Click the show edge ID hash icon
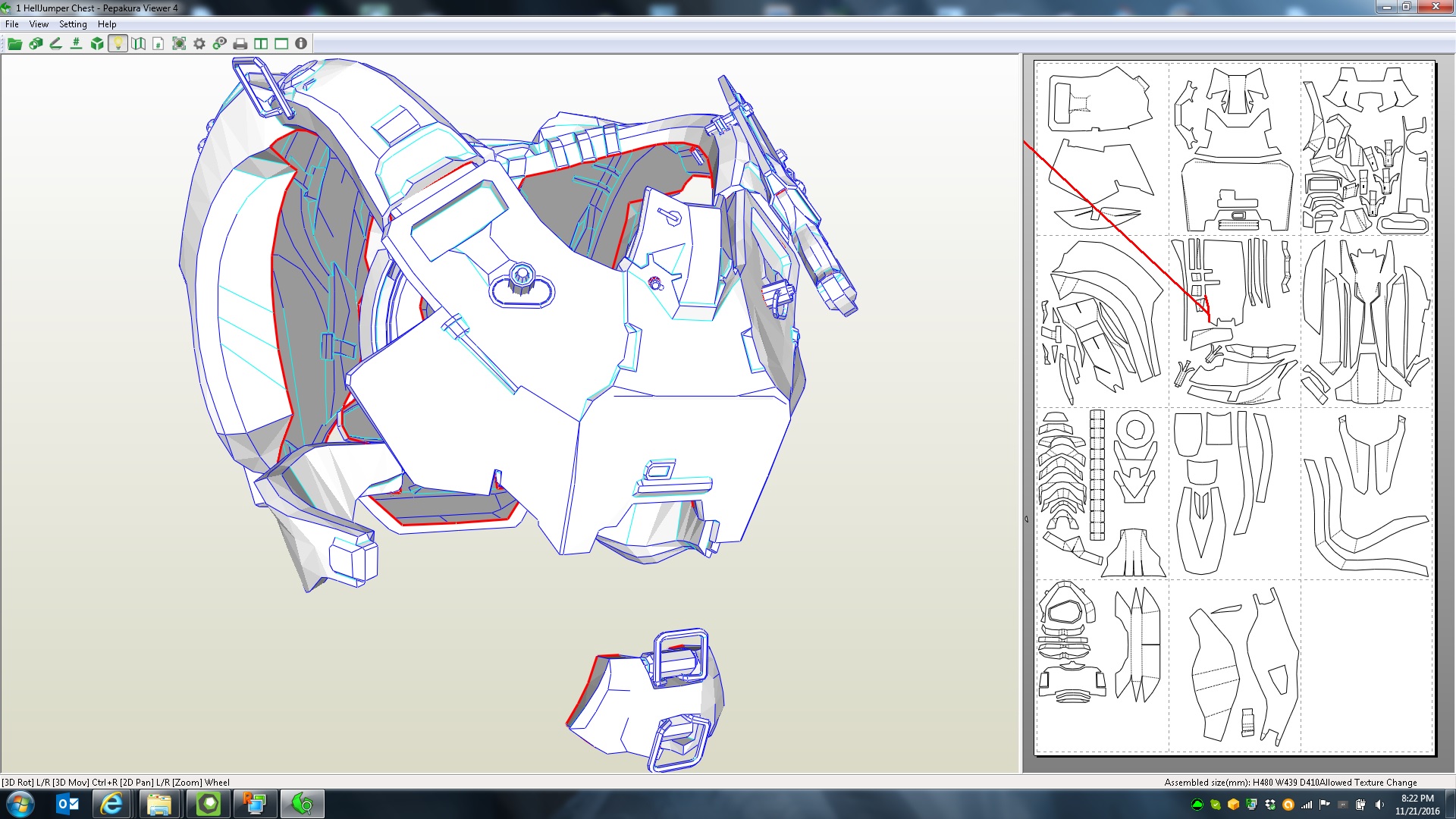 click(76, 44)
